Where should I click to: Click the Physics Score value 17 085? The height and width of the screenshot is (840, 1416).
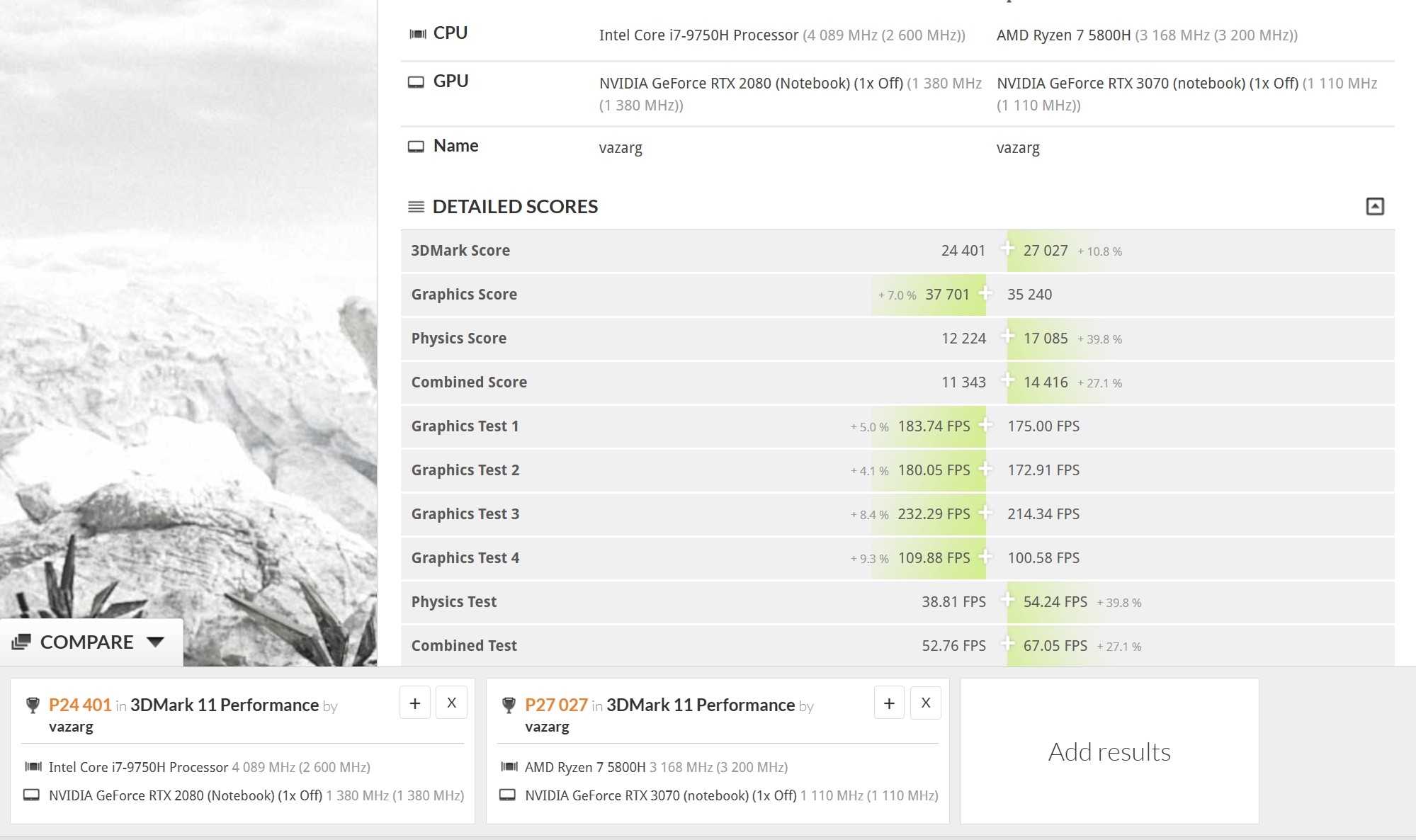(1046, 339)
